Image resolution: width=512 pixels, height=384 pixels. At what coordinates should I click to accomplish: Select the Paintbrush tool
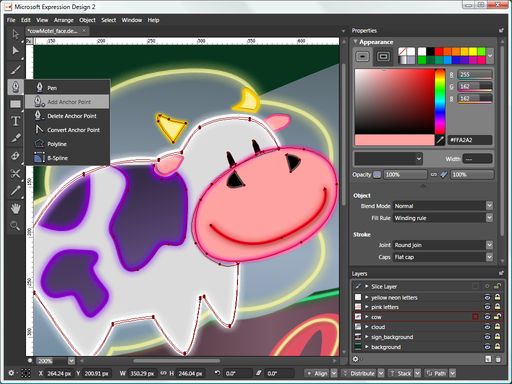[x=15, y=70]
